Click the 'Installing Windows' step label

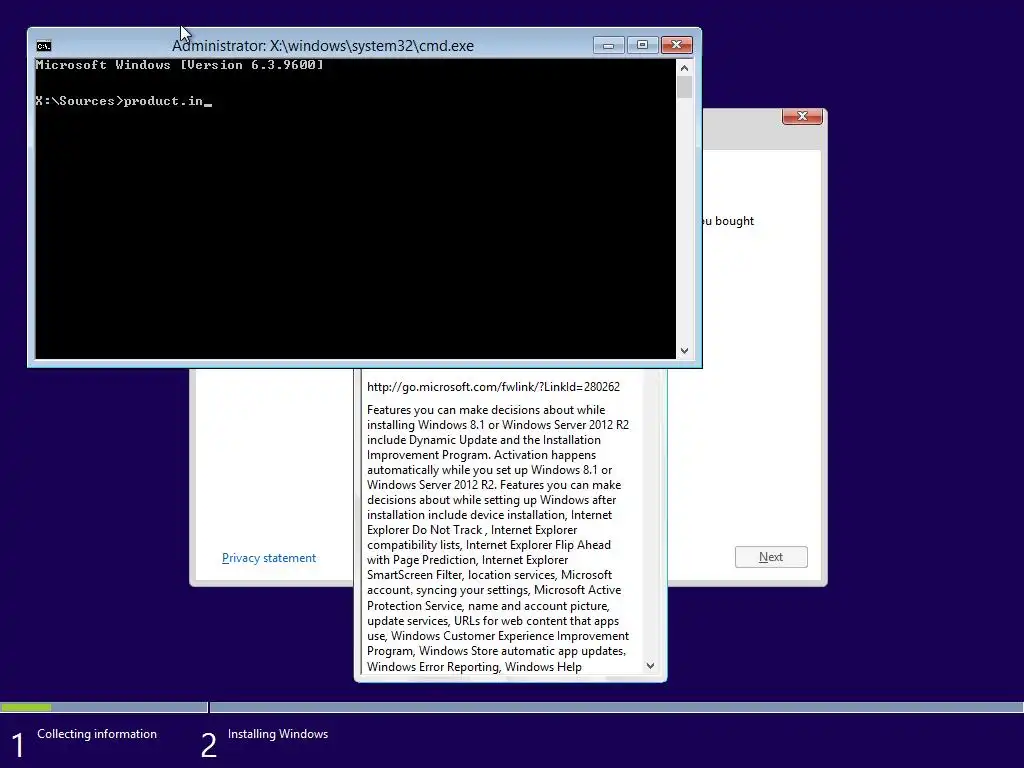[278, 734]
